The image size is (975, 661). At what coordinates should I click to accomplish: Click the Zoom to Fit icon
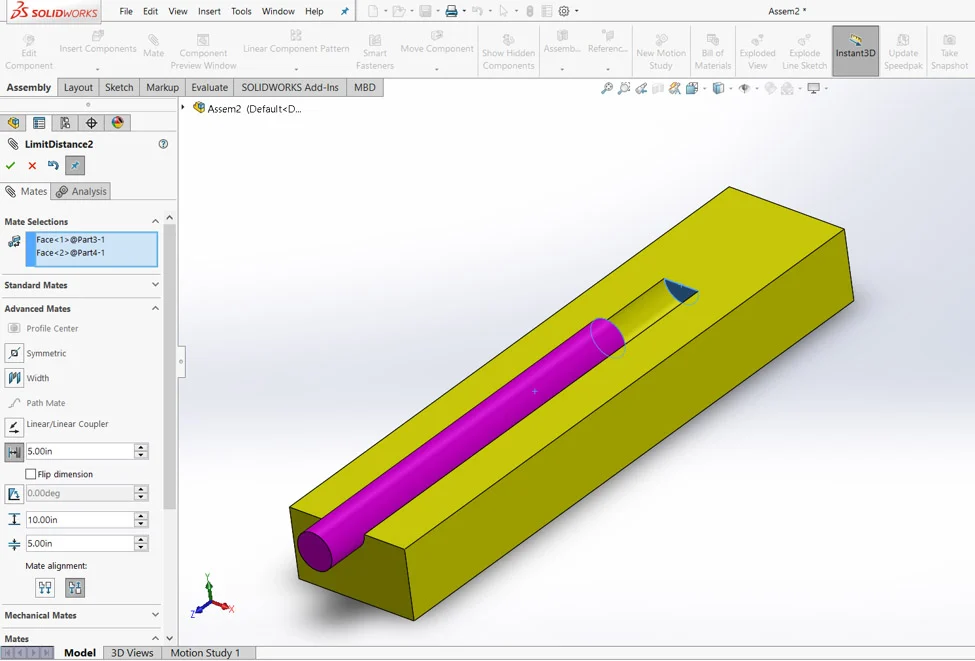tap(607, 88)
